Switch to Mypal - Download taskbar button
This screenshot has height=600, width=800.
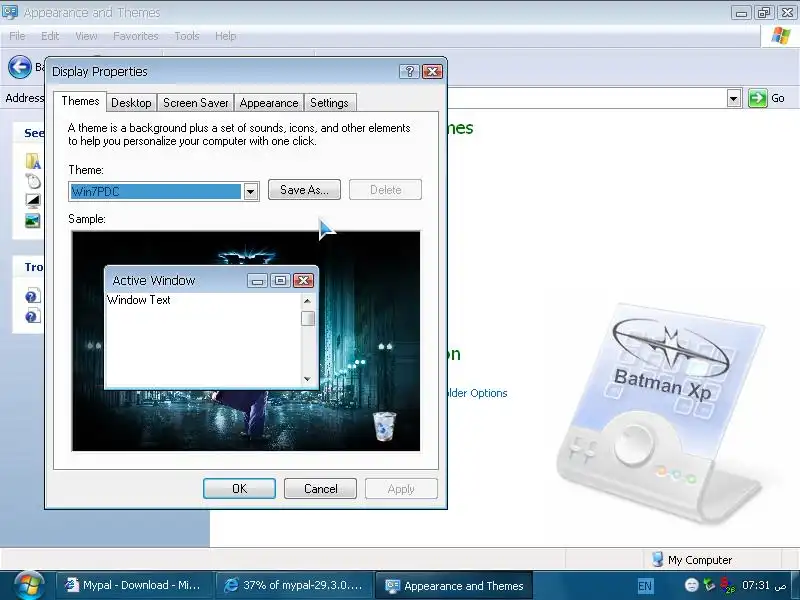point(133,585)
